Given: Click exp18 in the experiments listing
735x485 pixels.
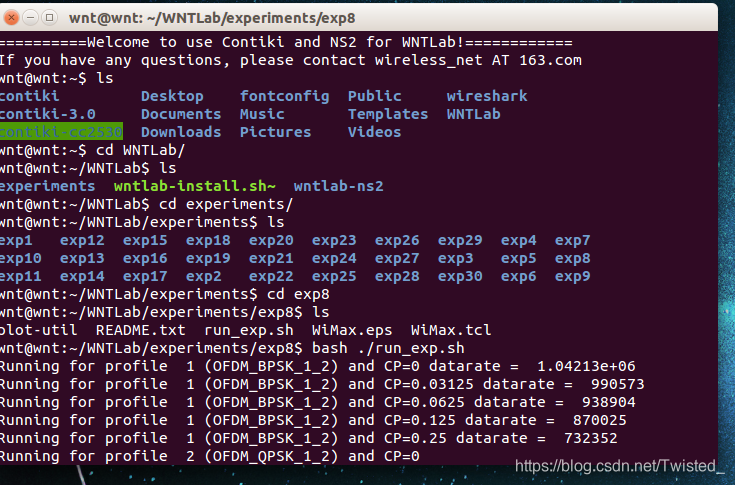Looking at the screenshot, I should coord(208,241).
